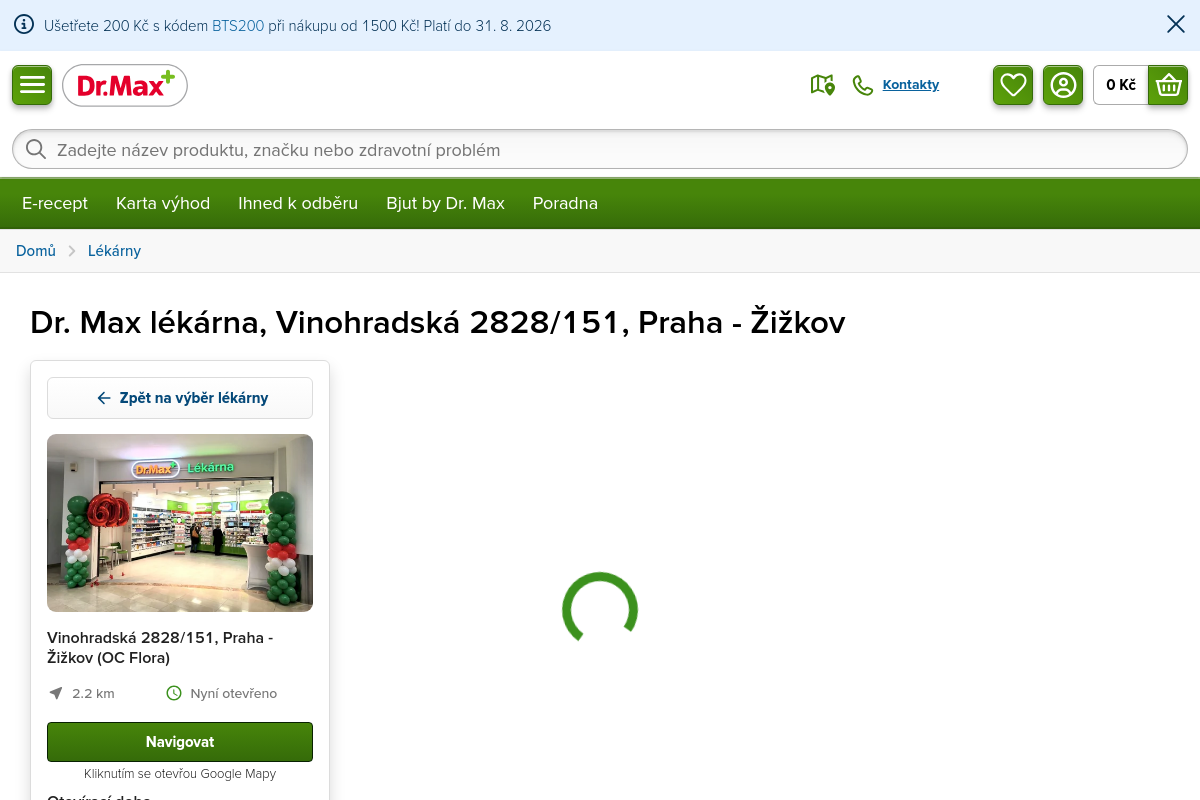Click the 2.2 km distance text
Image resolution: width=1200 pixels, height=800 pixels.
pos(93,693)
